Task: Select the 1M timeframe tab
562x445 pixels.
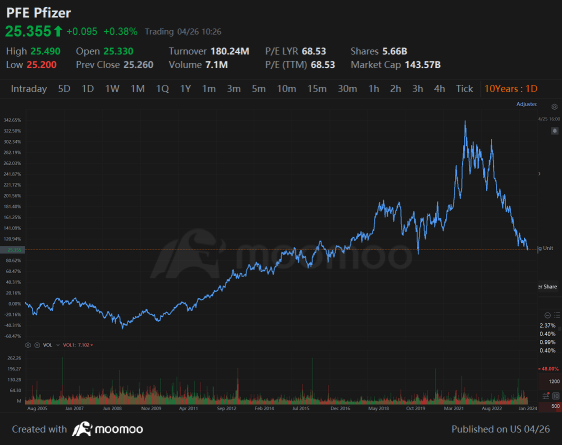Action: pos(138,89)
